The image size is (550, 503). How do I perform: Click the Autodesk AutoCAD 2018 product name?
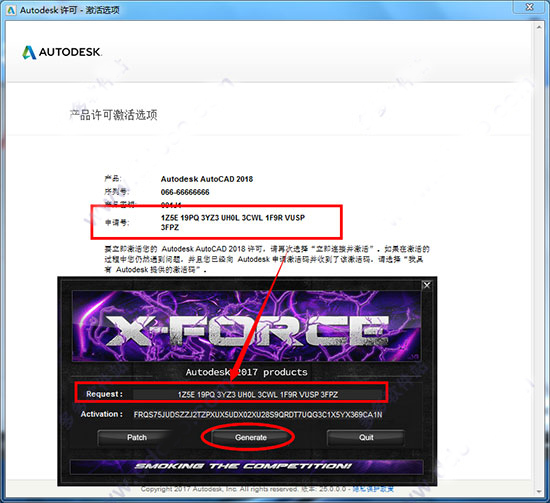pos(207,179)
